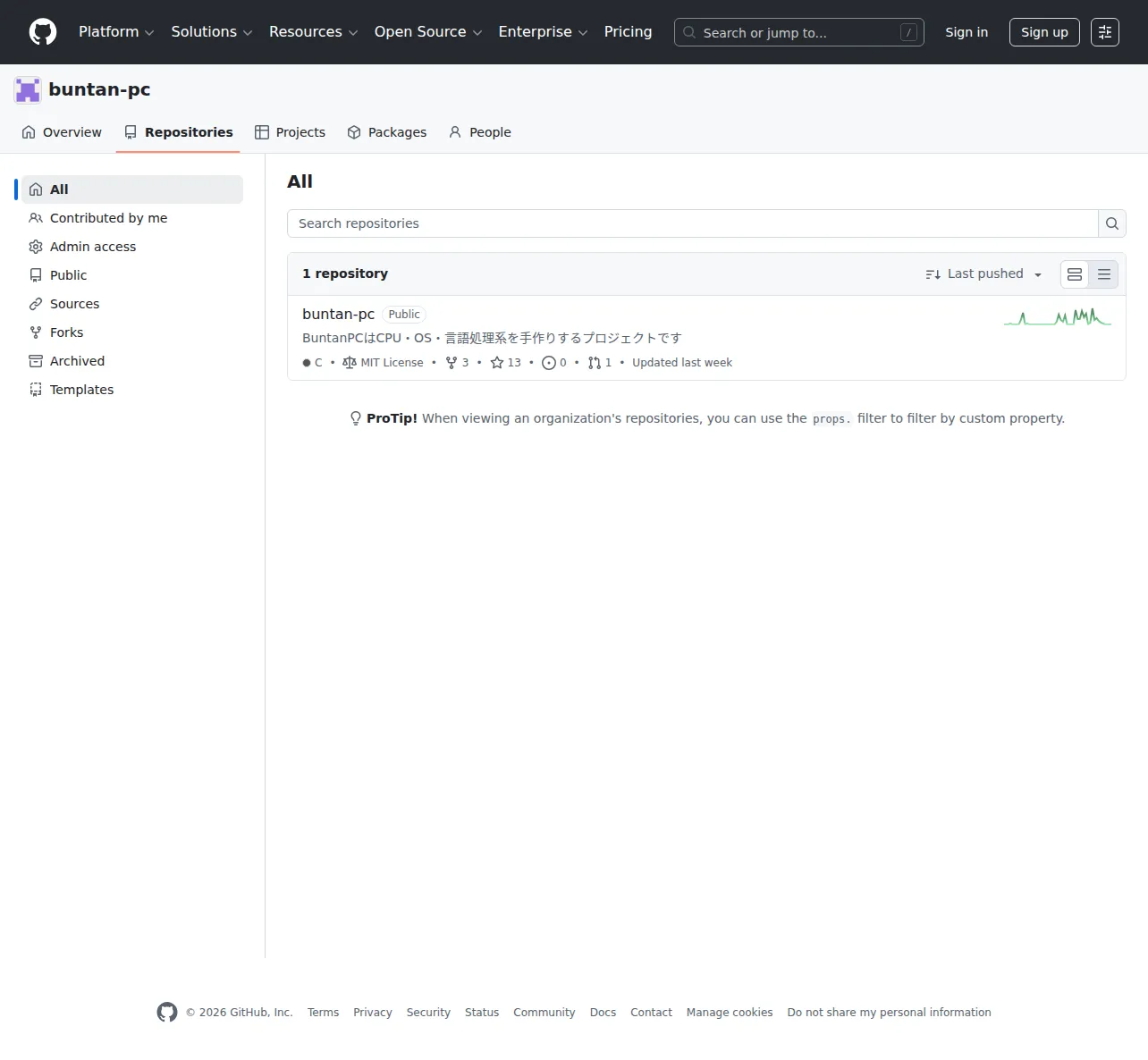Expand the Open Source menu
This screenshot has width=1148, height=1060.
pyautogui.click(x=428, y=32)
